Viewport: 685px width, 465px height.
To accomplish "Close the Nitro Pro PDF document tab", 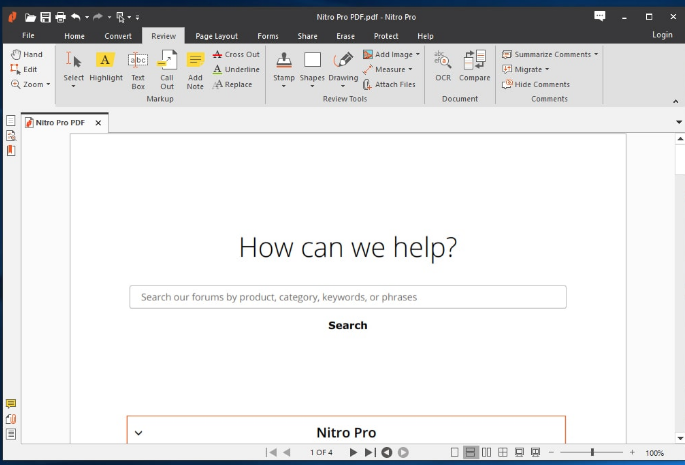I will [x=98, y=123].
